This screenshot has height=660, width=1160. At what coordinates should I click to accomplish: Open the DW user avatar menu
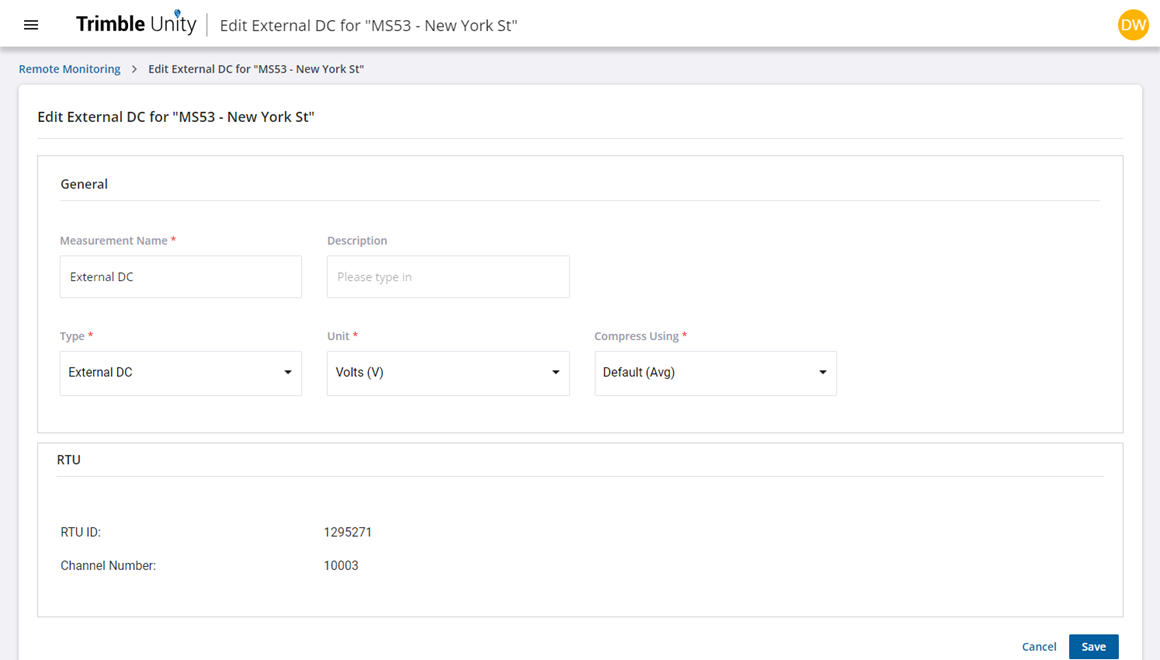(x=1133, y=25)
